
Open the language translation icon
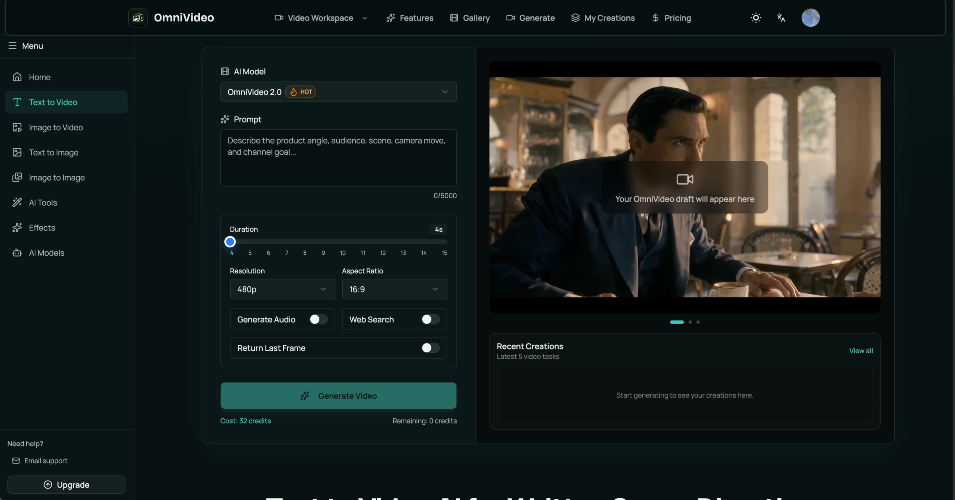[x=781, y=18]
